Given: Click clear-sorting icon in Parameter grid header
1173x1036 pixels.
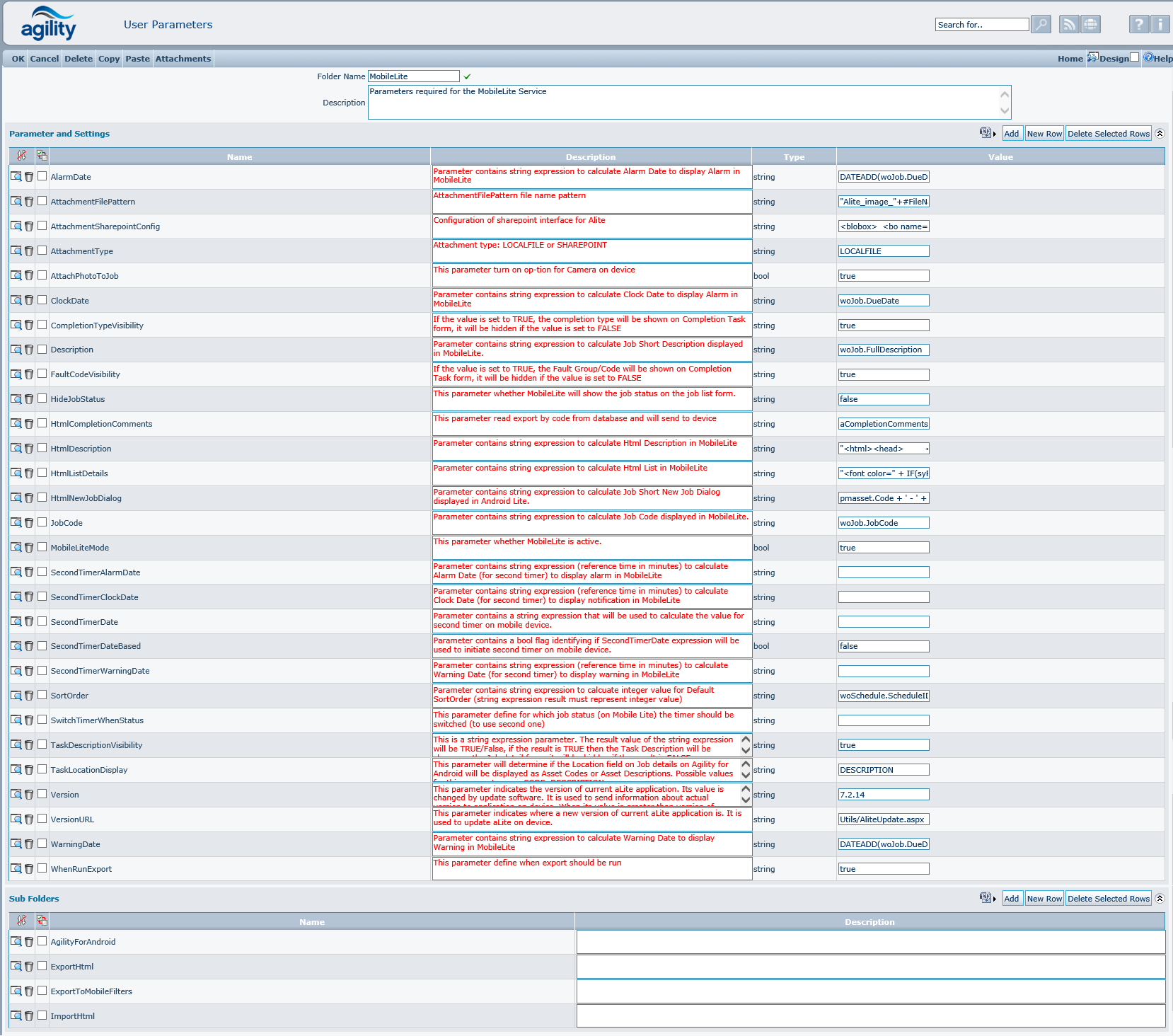Looking at the screenshot, I should [22, 156].
